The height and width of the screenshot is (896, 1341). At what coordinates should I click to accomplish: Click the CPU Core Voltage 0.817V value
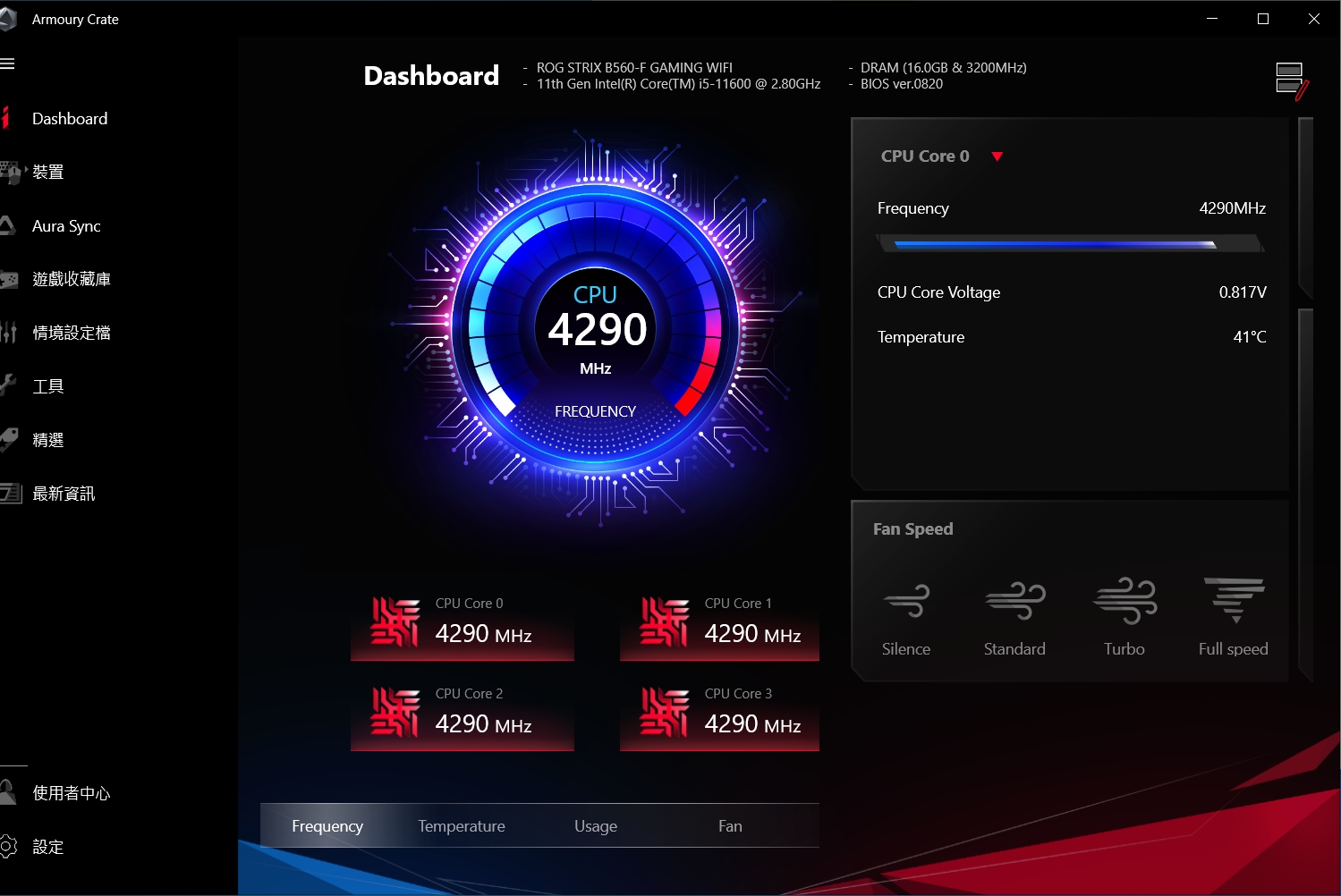tap(1243, 292)
